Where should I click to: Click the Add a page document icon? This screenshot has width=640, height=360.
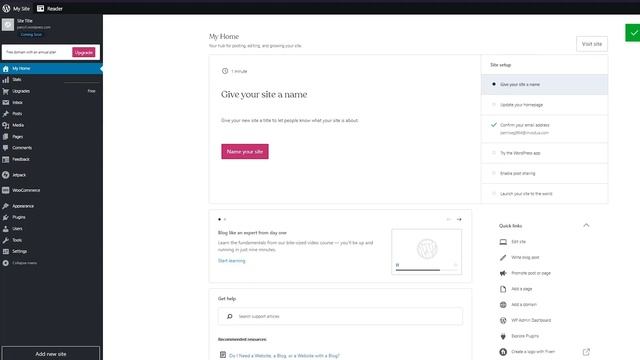click(503, 289)
